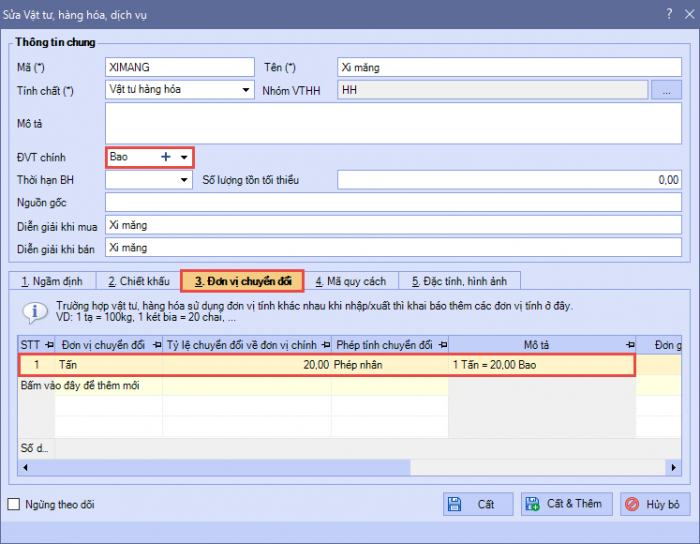700x544 pixels.
Task: Click the Hủy bỏ cancel button
Action: tap(655, 504)
